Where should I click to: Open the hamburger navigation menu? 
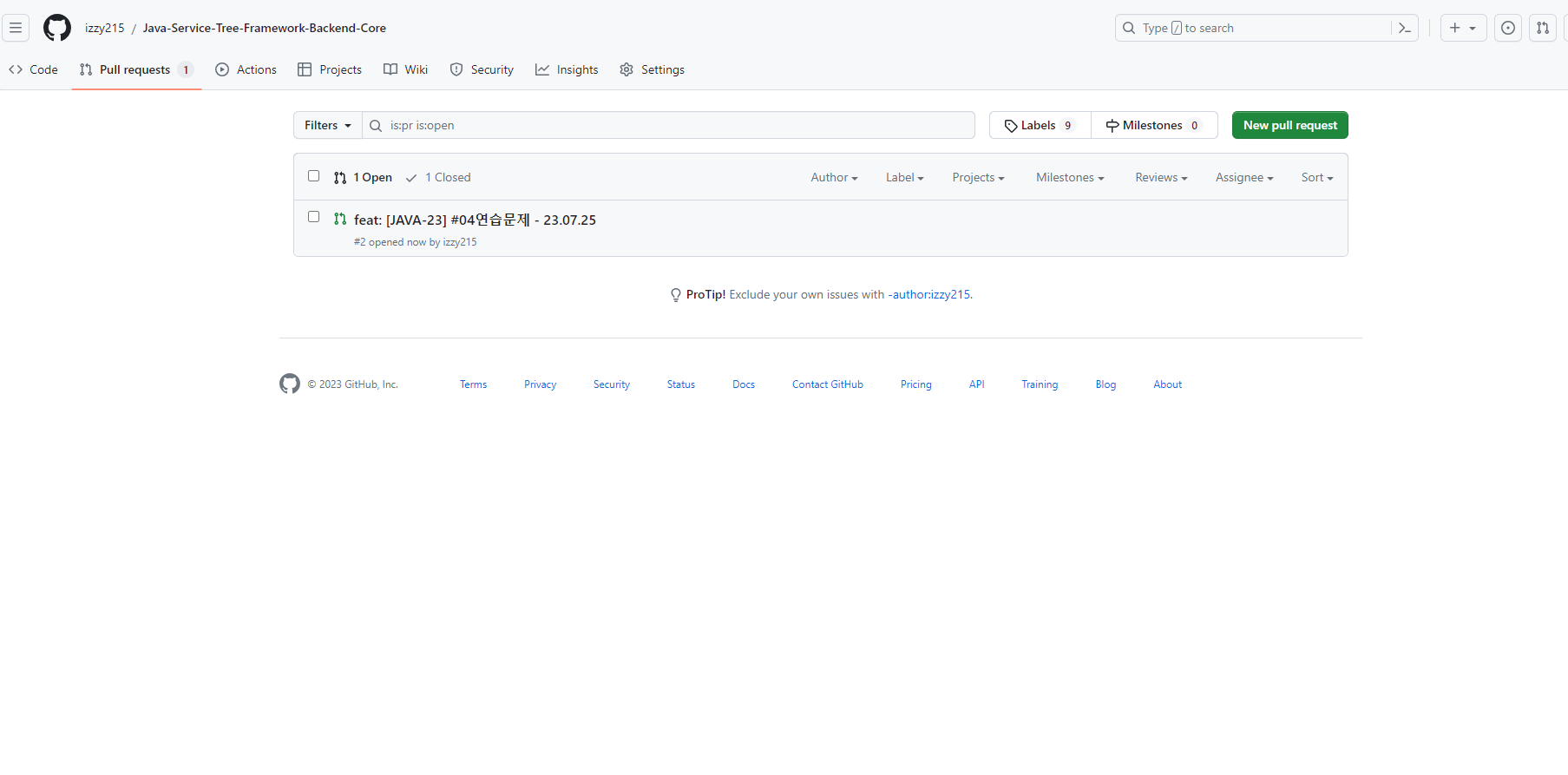pyautogui.click(x=16, y=28)
